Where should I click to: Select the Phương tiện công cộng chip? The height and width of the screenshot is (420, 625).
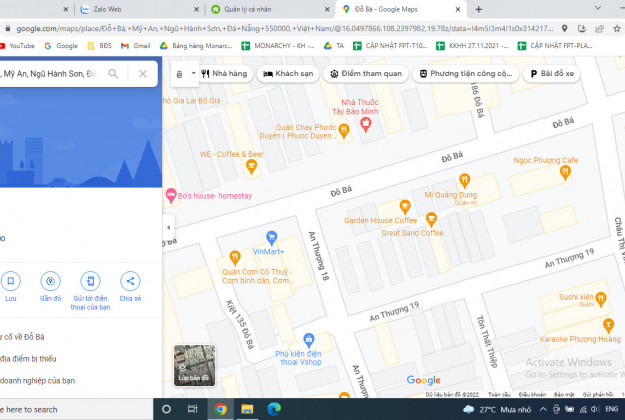[466, 74]
